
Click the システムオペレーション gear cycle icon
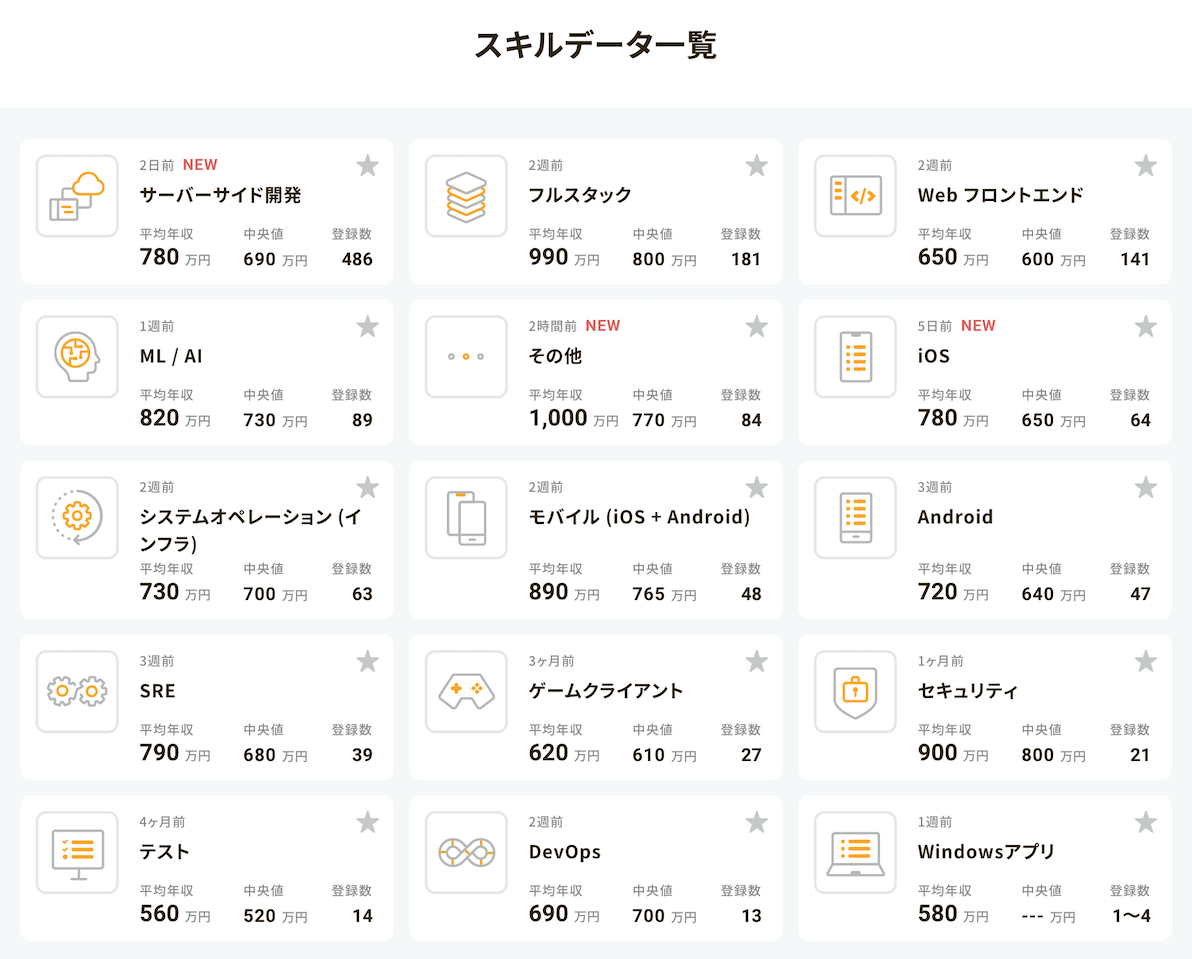(x=77, y=518)
